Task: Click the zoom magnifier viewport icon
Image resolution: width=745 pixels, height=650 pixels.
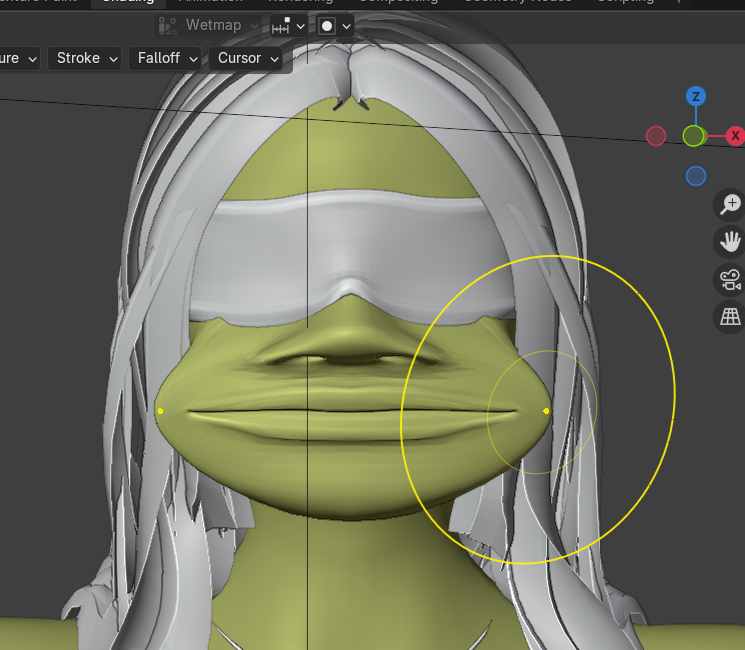Action: [730, 205]
